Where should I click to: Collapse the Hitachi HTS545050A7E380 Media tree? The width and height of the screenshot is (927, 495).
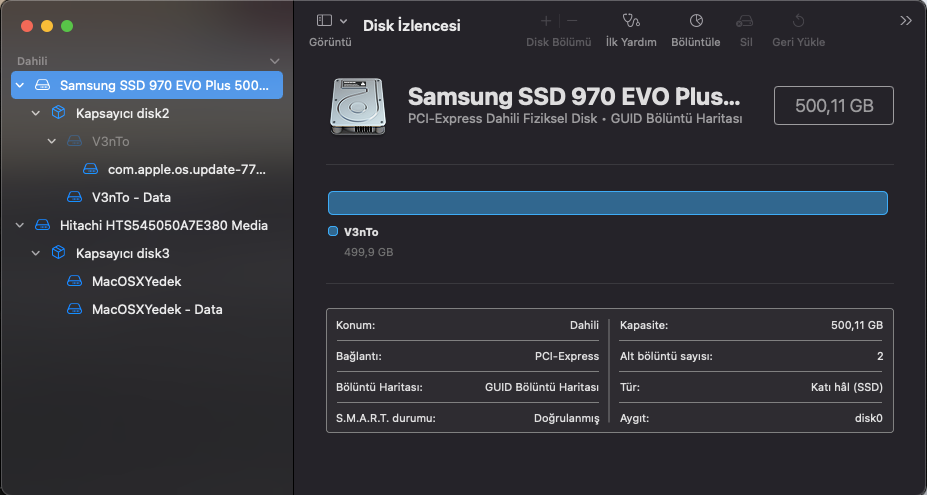[21, 226]
